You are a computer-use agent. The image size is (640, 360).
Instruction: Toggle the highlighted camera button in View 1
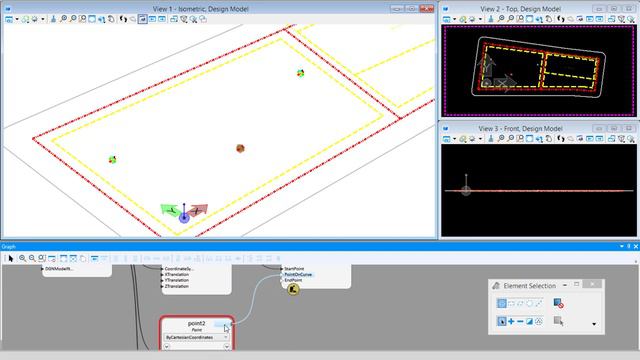click(x=142, y=19)
